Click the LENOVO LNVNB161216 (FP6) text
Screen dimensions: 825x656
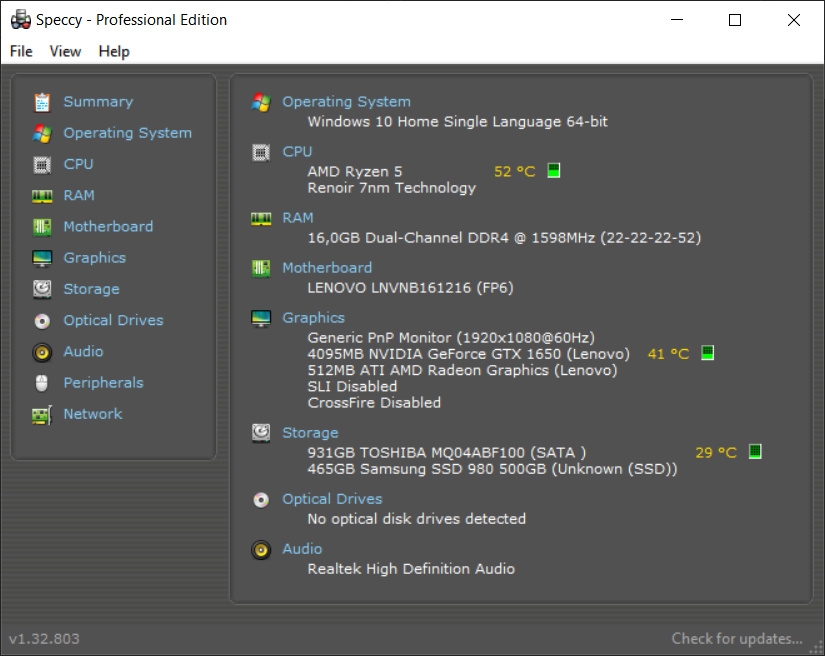(410, 288)
